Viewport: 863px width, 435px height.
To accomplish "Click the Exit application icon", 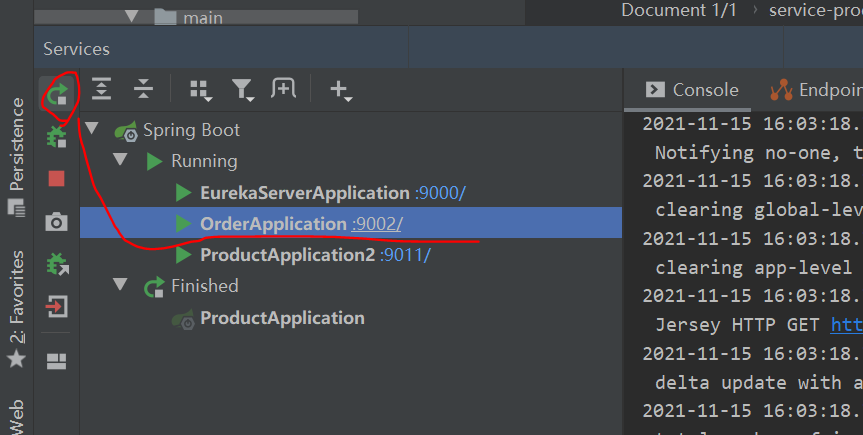I will click(56, 306).
